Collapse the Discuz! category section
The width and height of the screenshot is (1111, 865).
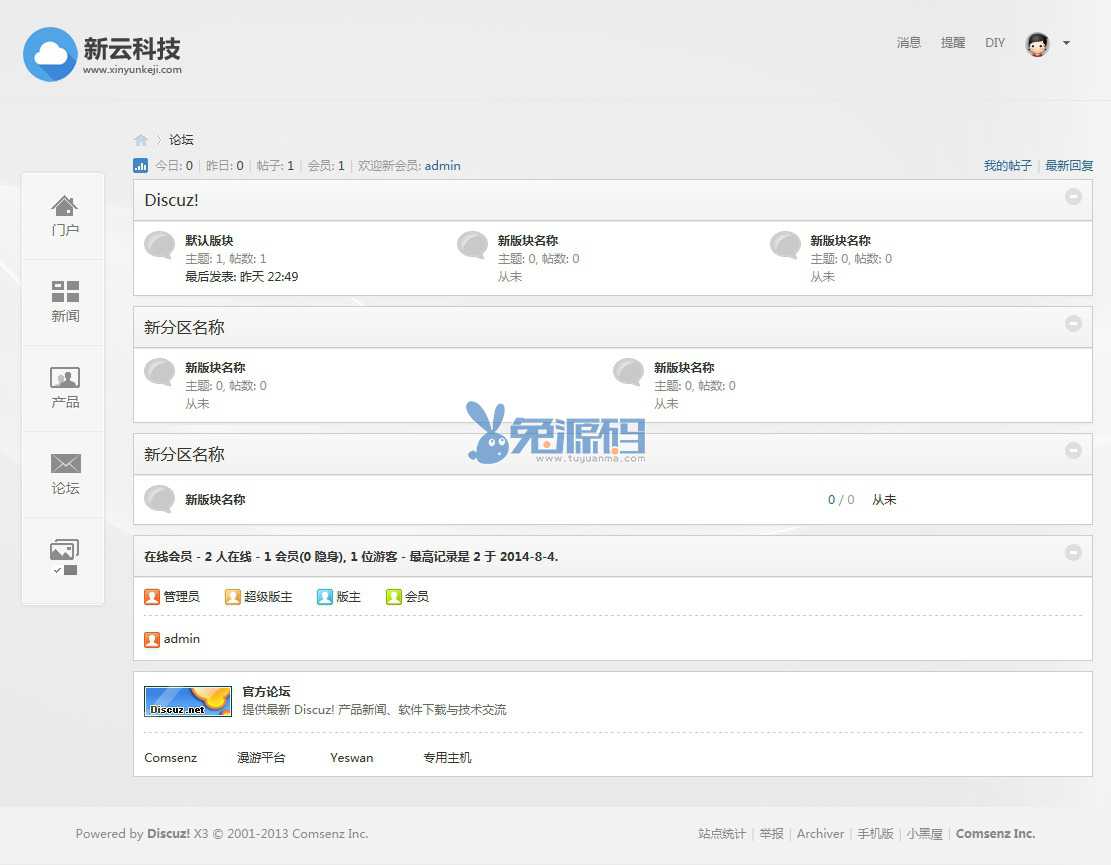pyautogui.click(x=1073, y=197)
